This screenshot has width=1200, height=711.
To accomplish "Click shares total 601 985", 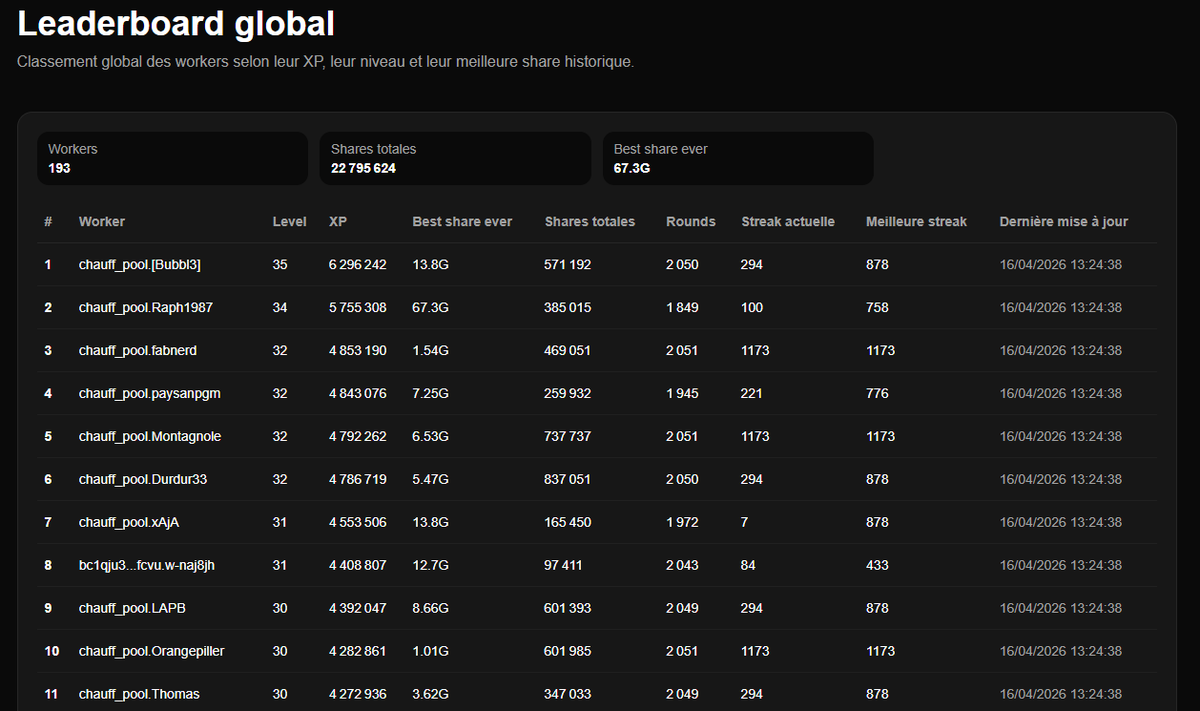I will [567, 652].
